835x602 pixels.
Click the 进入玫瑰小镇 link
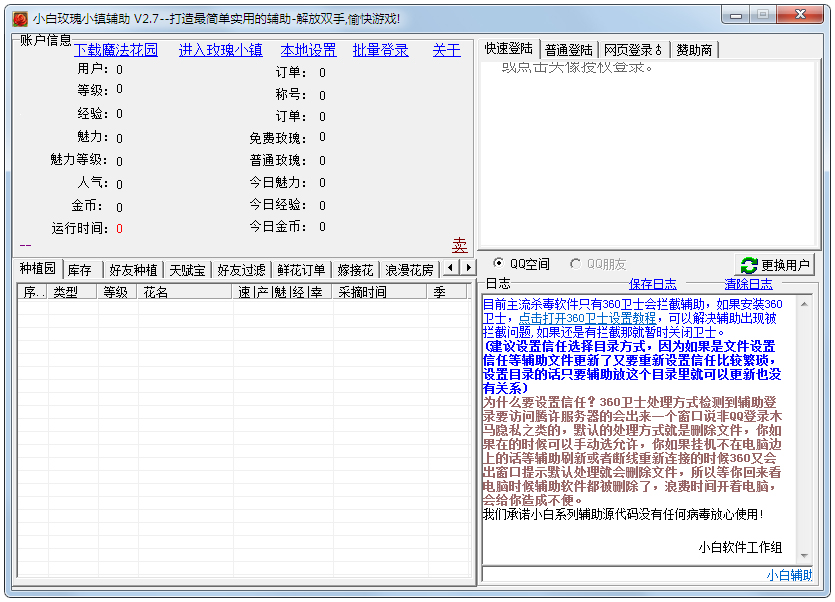(220, 49)
